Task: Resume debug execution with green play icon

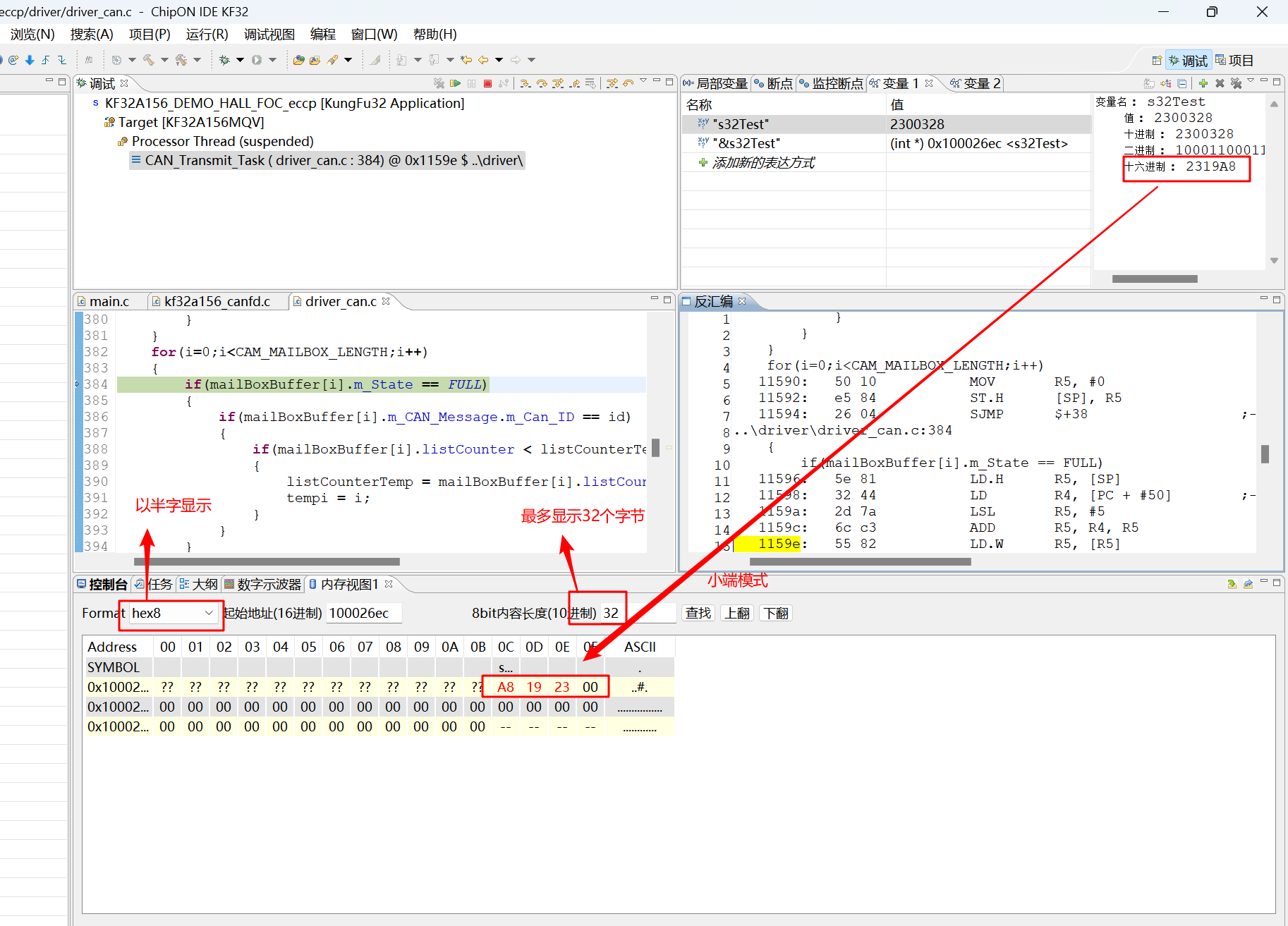Action: click(x=455, y=83)
